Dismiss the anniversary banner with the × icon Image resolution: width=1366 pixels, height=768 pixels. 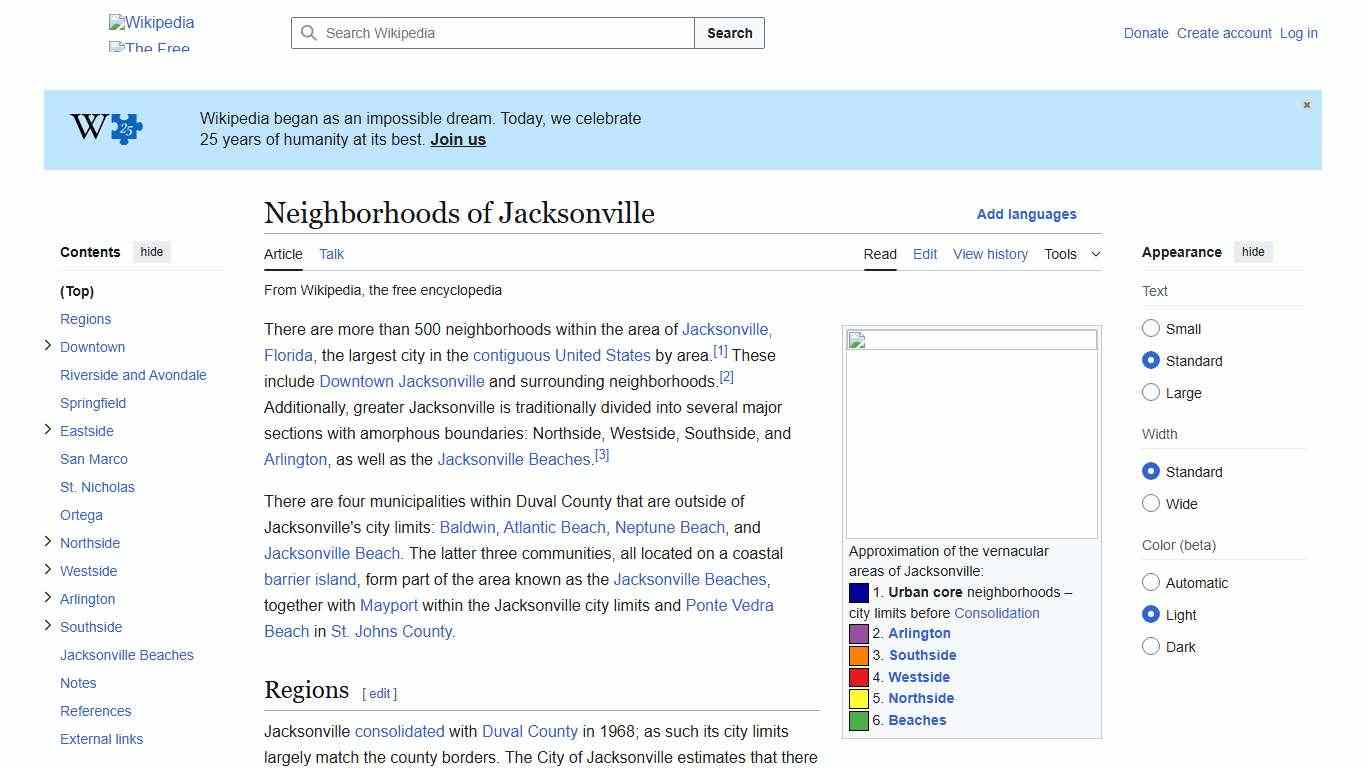[1306, 104]
